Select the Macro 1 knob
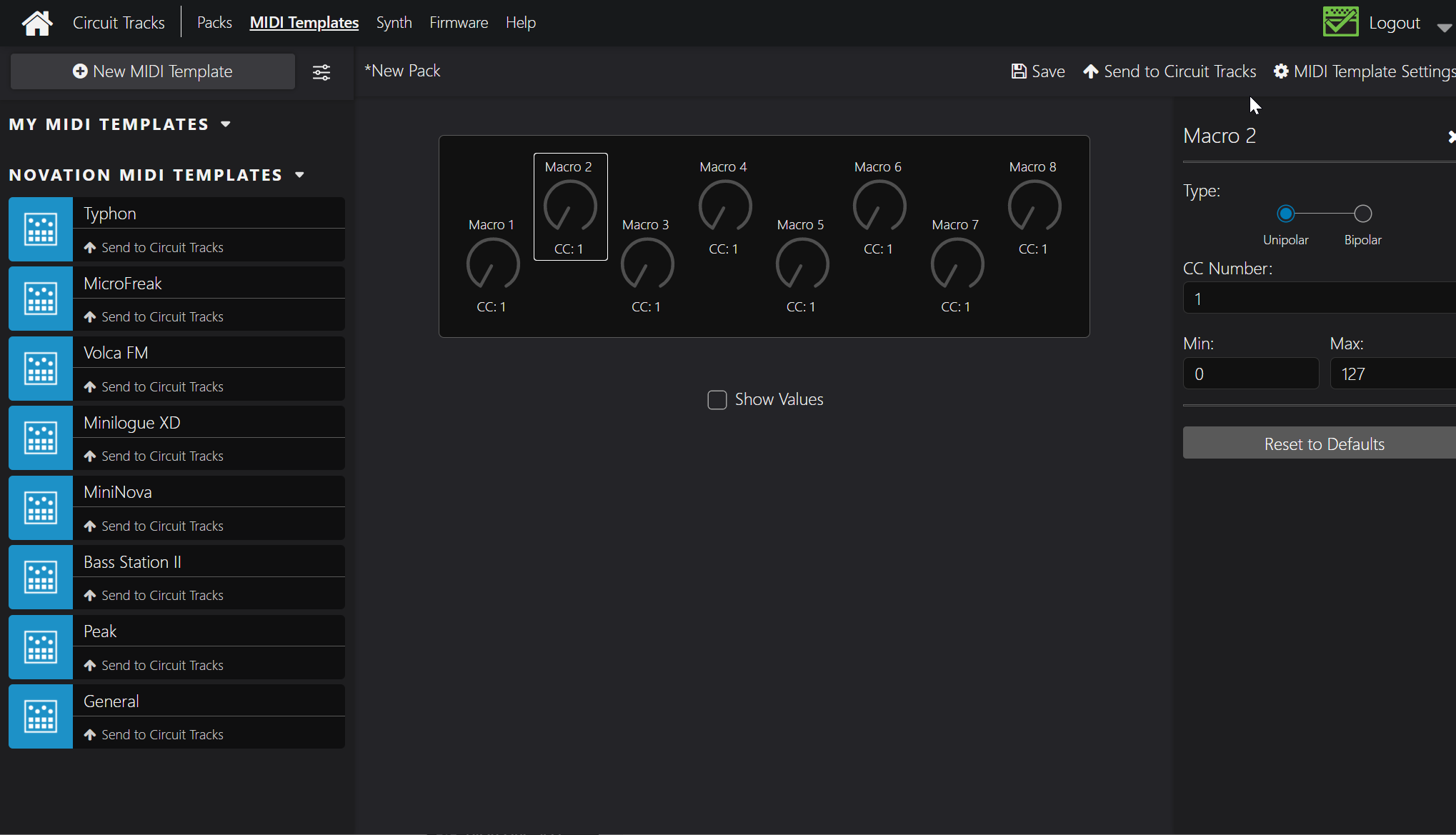The image size is (1456, 835). tap(492, 264)
